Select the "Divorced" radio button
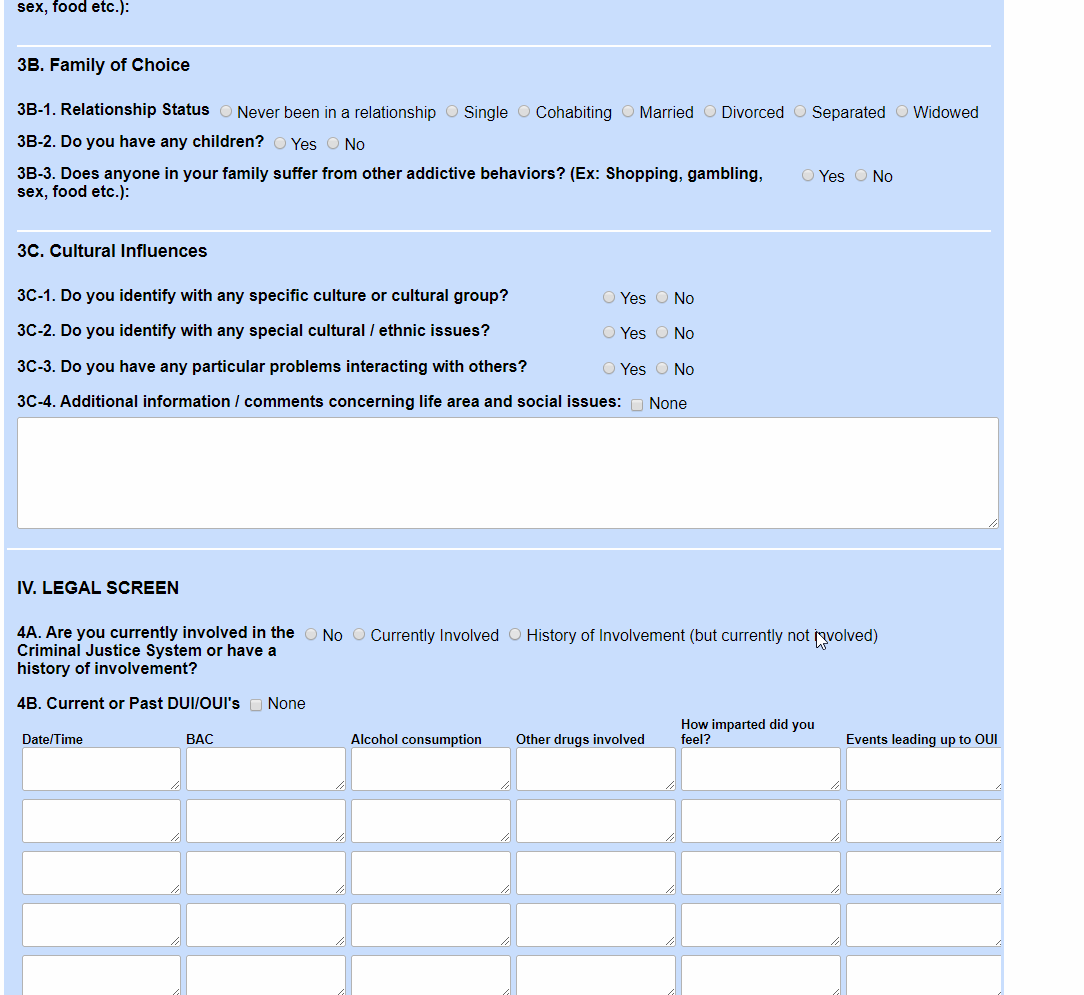Screen dimensions: 1084x995 [710, 111]
